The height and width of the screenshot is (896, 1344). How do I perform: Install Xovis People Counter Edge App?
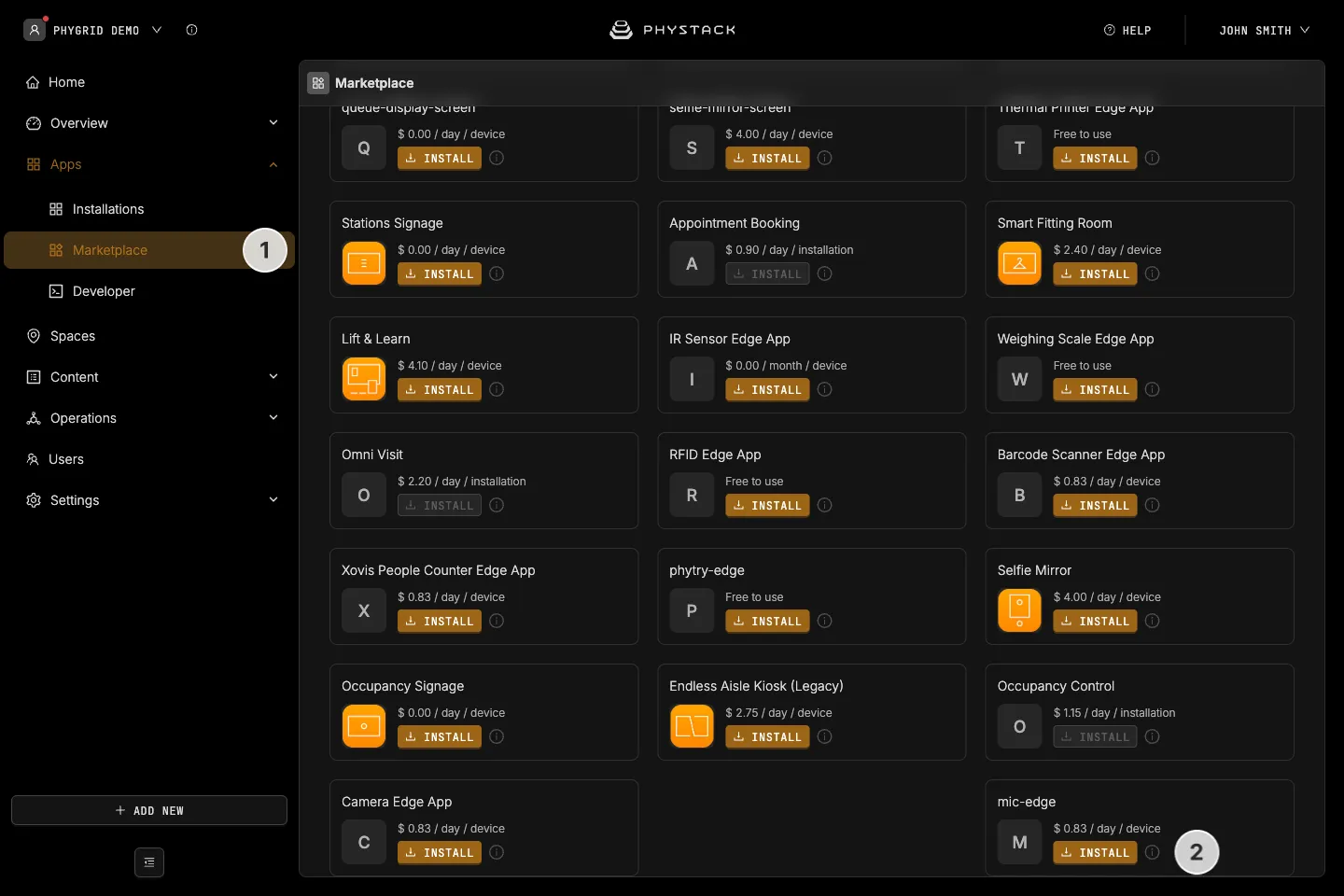[x=440, y=621]
